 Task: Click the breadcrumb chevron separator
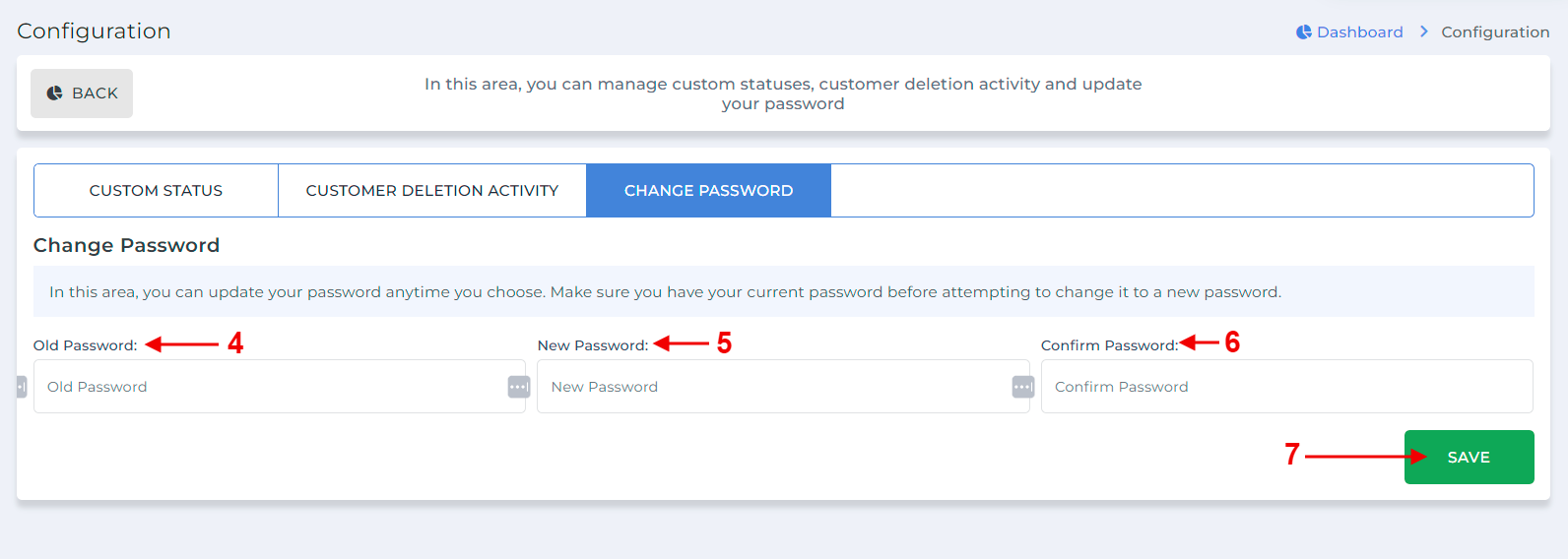pyautogui.click(x=1423, y=31)
